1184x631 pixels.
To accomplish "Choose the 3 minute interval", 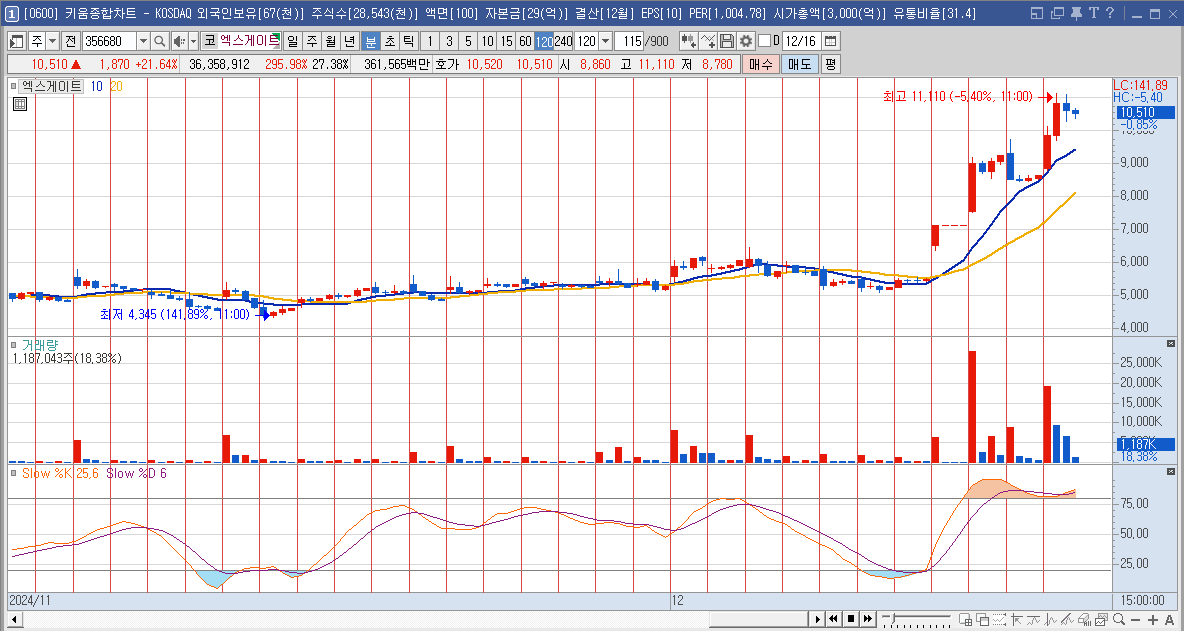I will coord(449,41).
